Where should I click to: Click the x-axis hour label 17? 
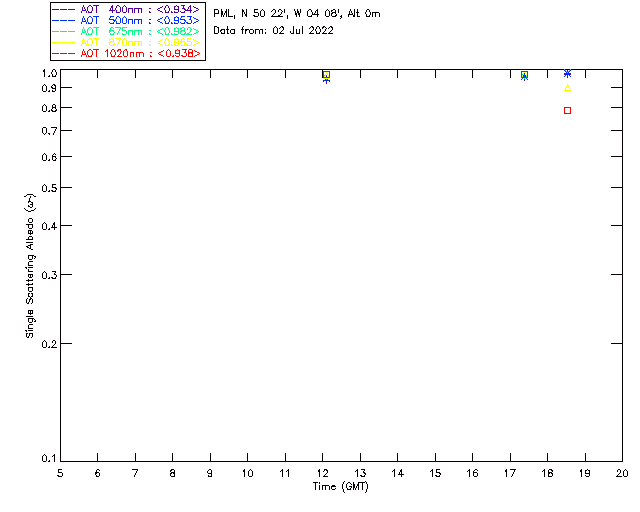point(510,473)
